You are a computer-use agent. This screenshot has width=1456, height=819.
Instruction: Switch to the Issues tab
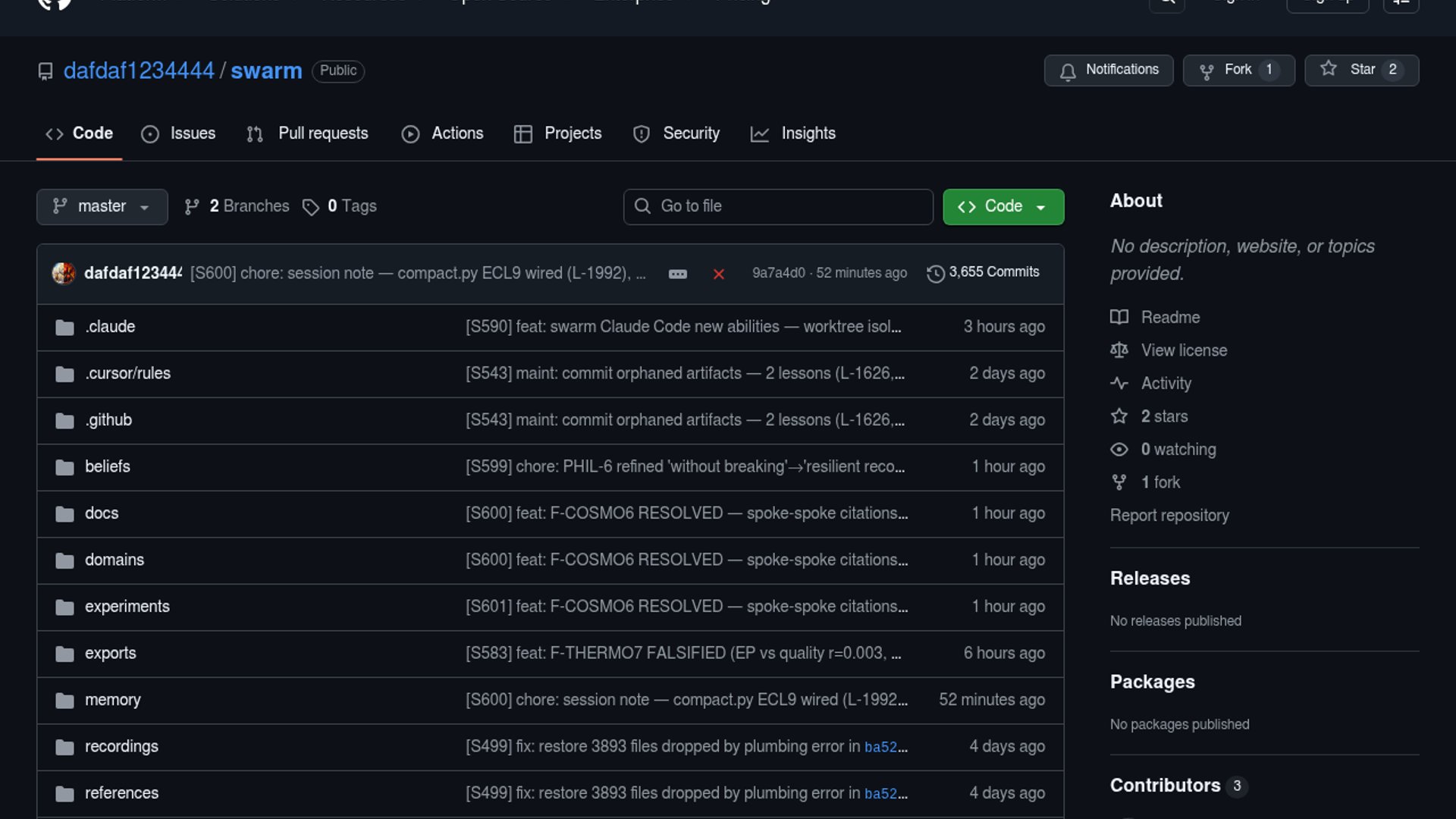coord(178,133)
